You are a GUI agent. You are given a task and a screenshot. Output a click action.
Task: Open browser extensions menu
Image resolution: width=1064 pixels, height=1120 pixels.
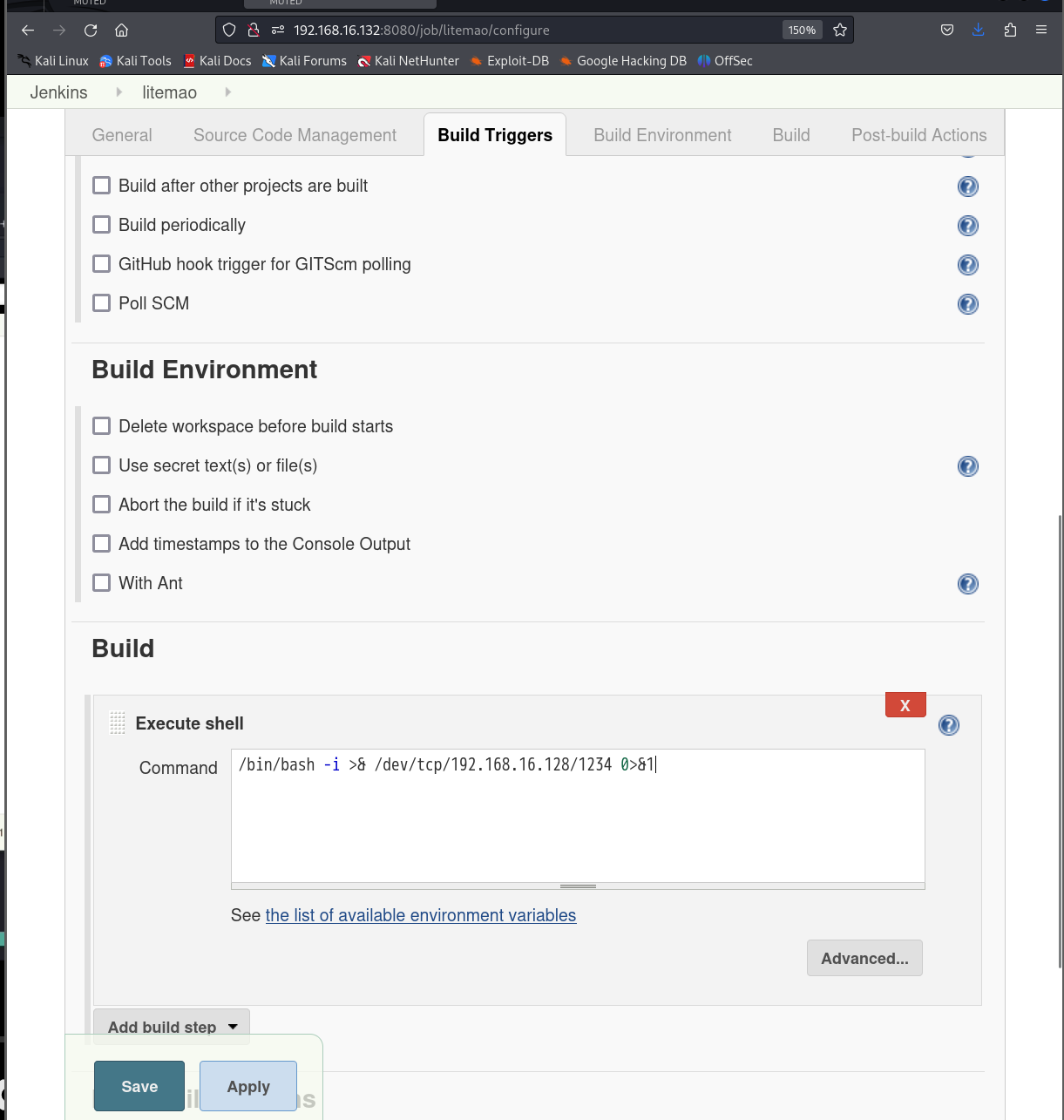click(1010, 30)
